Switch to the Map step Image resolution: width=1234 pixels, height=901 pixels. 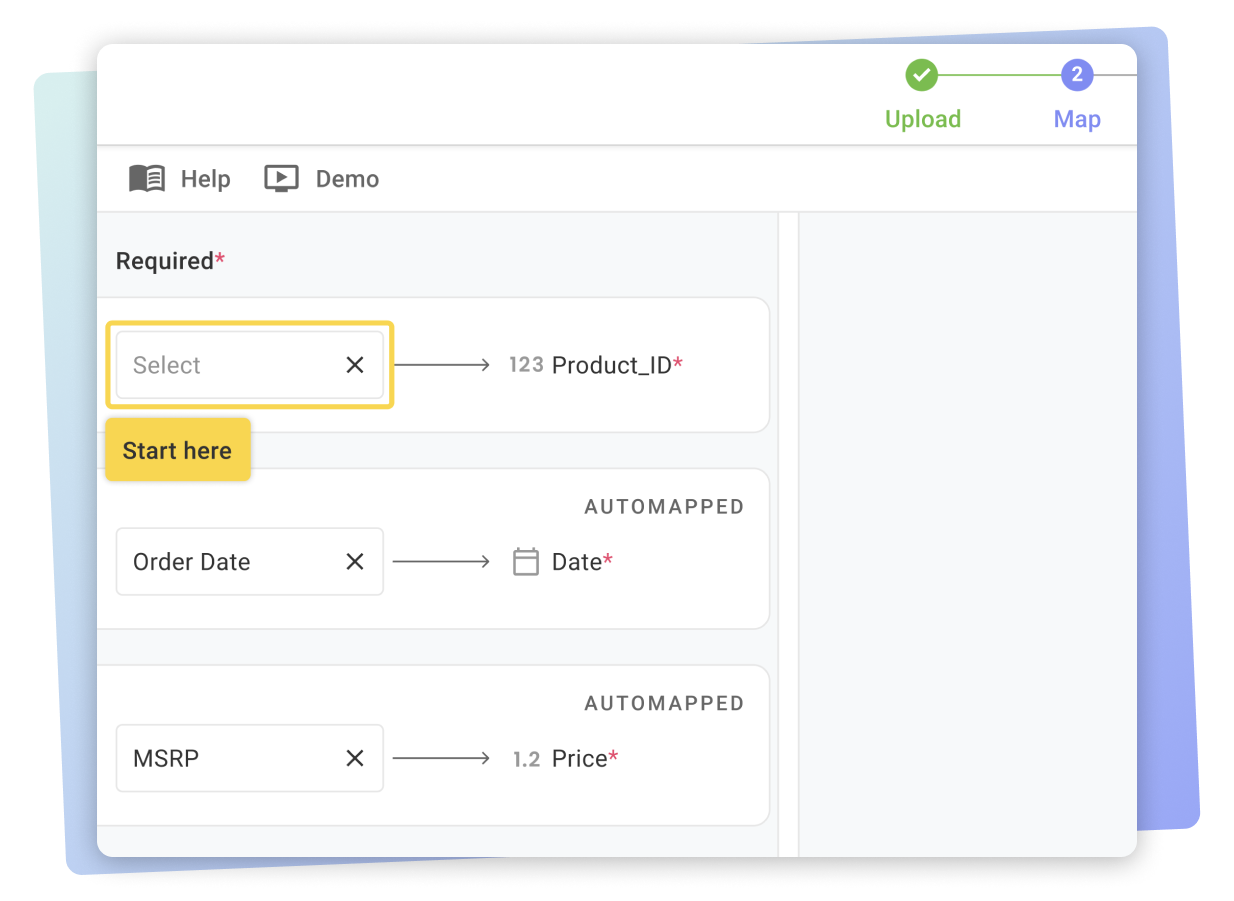pyautogui.click(x=1077, y=118)
